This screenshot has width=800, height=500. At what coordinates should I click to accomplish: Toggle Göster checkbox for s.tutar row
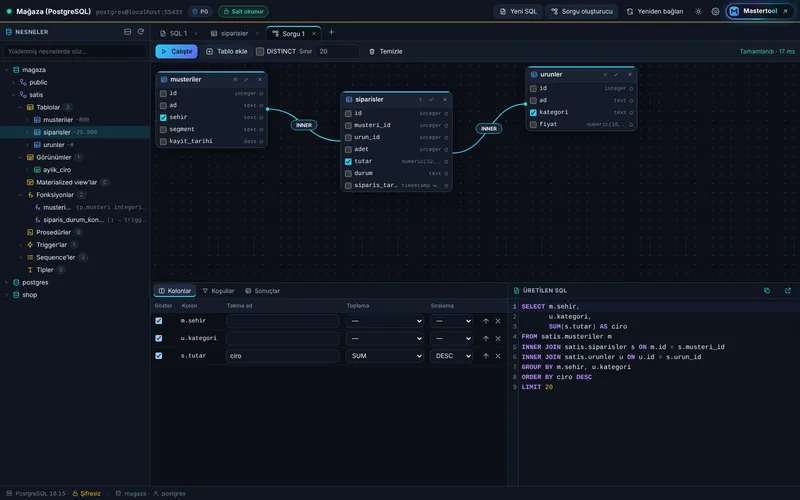tap(159, 356)
